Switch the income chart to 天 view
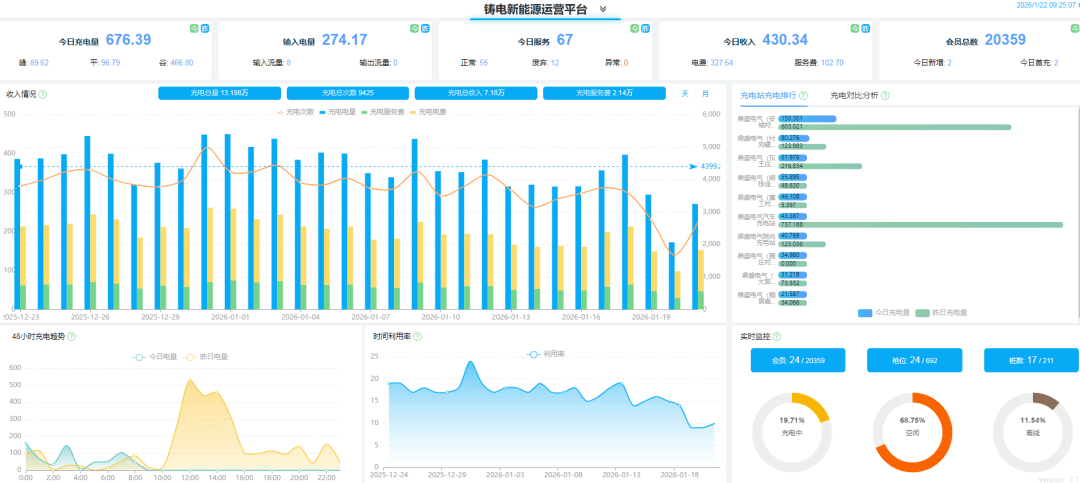The height and width of the screenshot is (483, 1080). coord(685,94)
